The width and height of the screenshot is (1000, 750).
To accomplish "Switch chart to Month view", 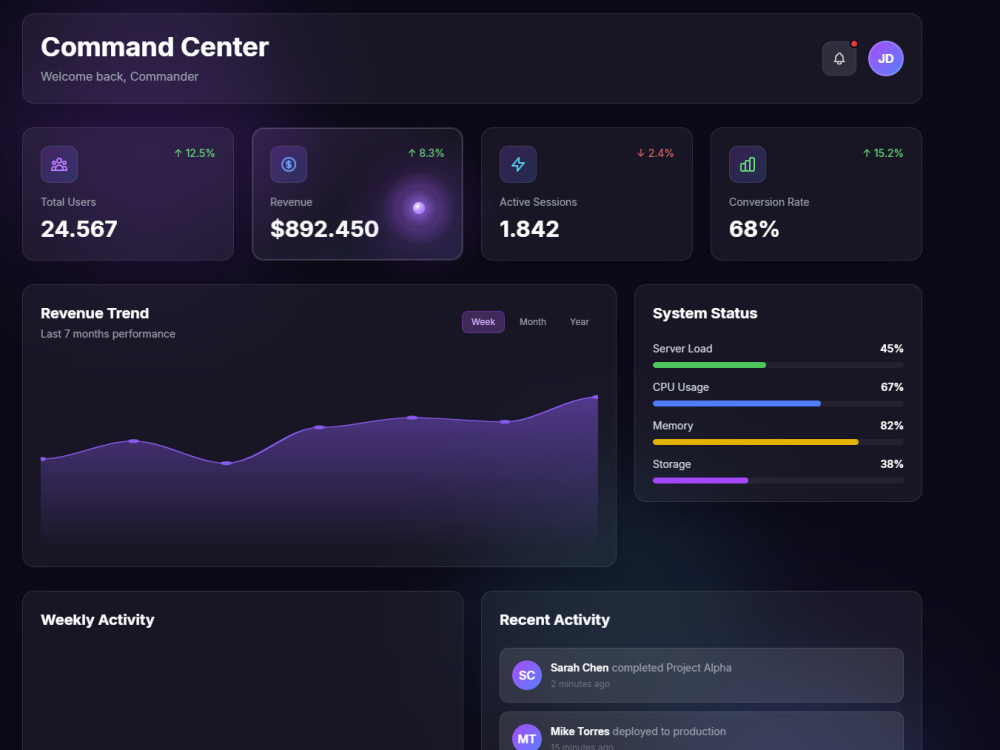I will pos(533,322).
